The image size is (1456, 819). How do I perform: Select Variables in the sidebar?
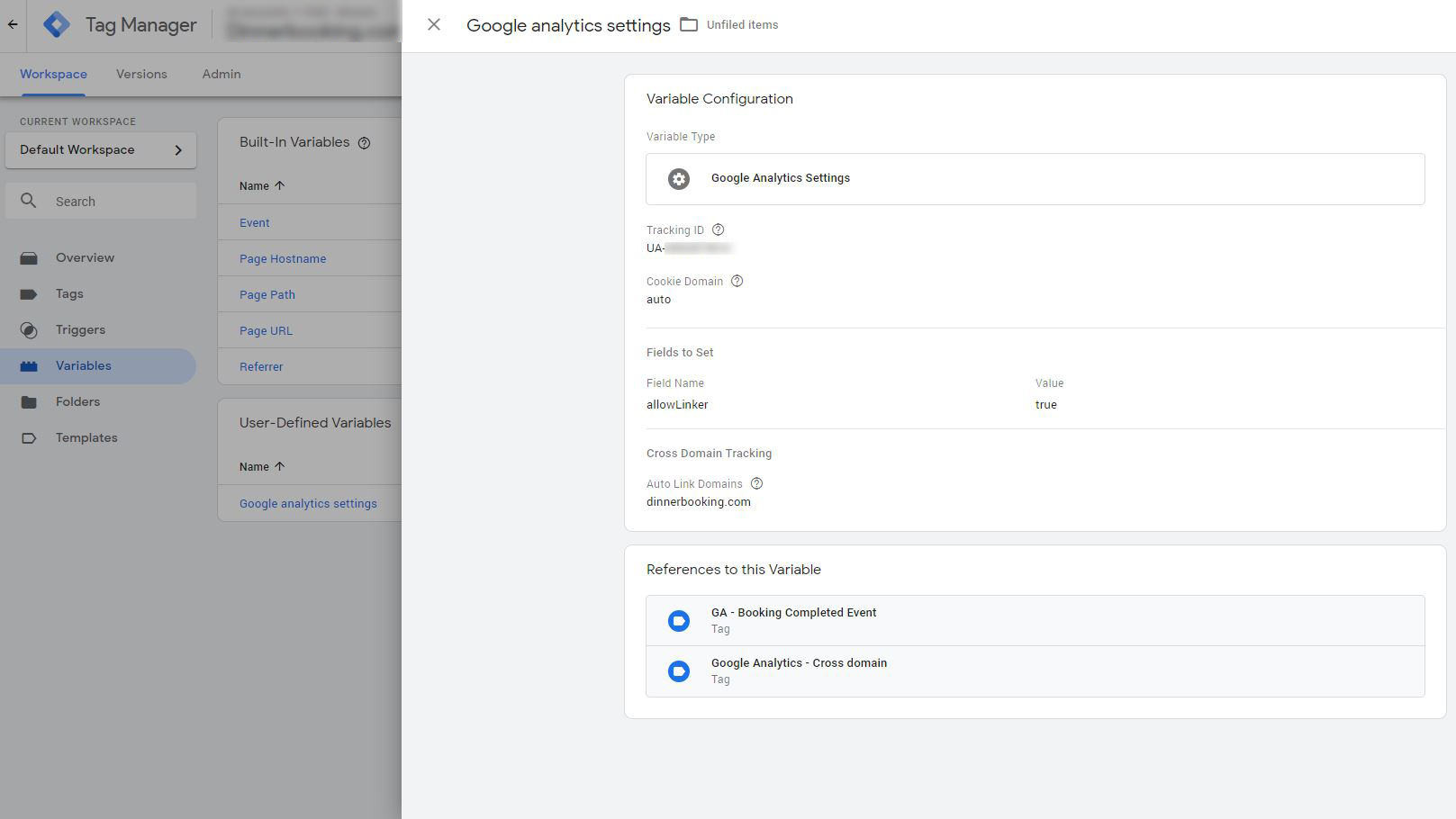point(97,366)
